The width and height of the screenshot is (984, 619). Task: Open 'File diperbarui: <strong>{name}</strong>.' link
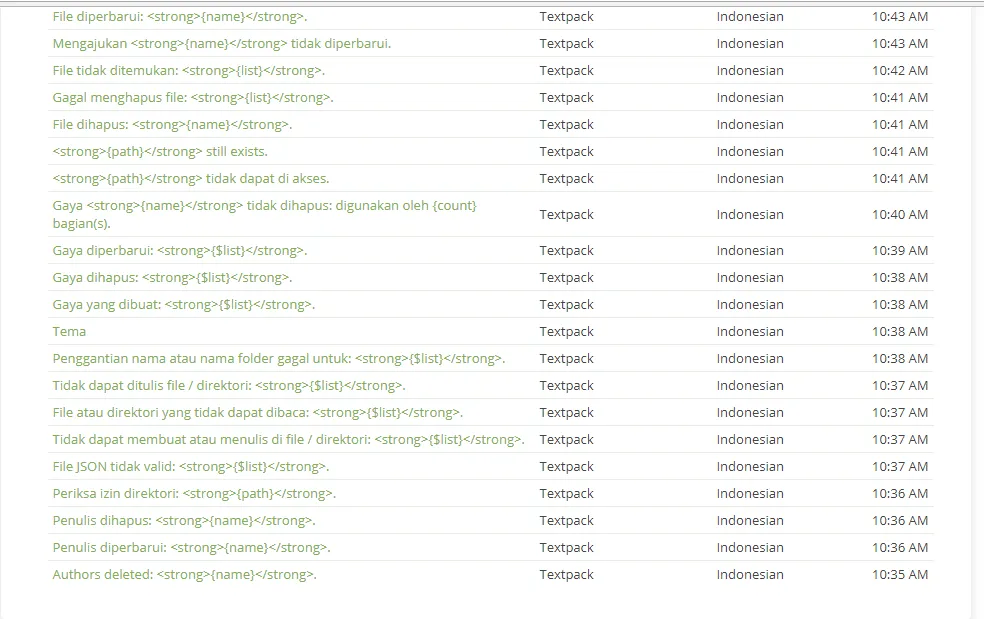click(179, 17)
